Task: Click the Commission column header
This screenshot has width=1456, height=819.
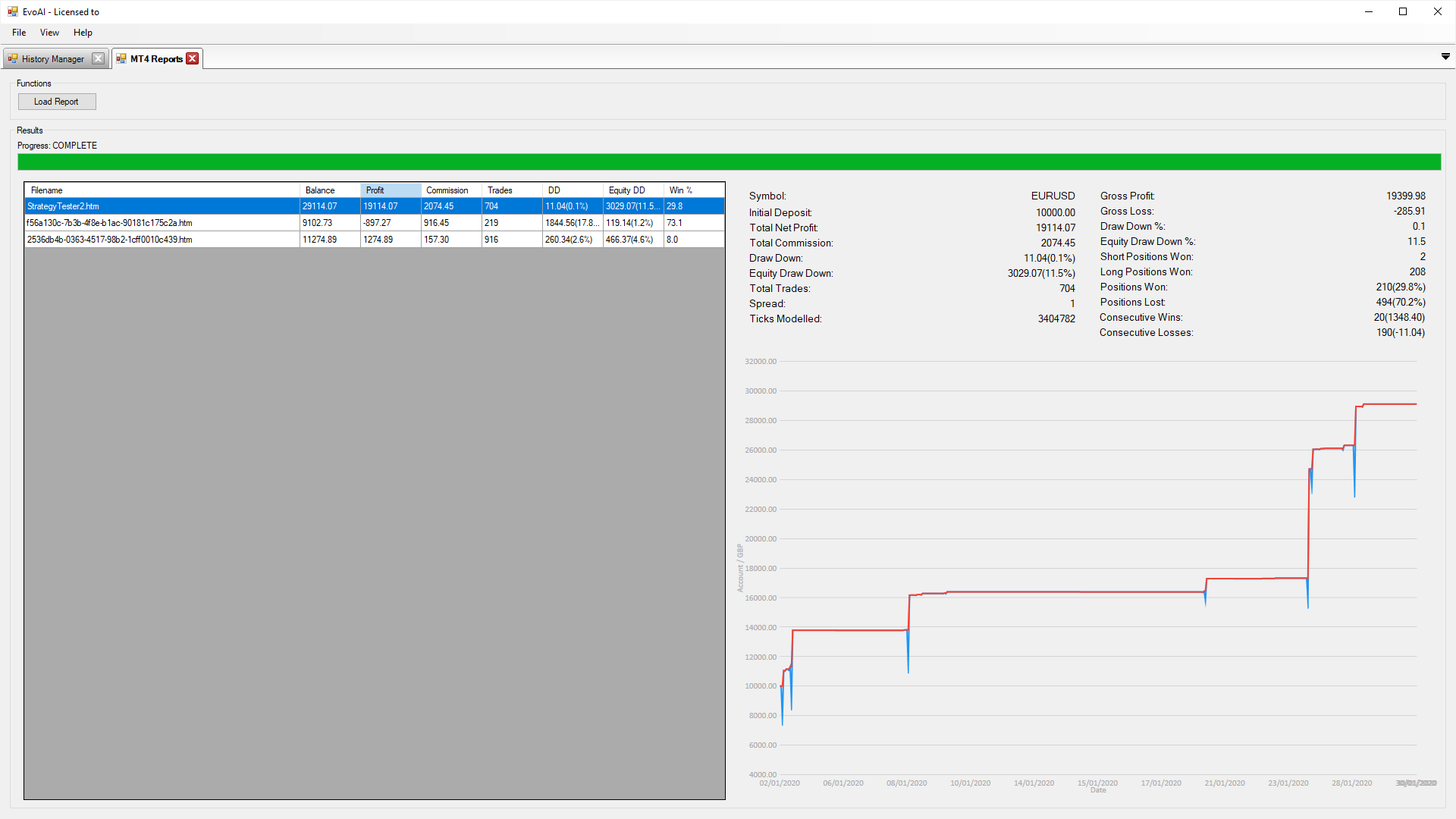Action: [x=447, y=190]
